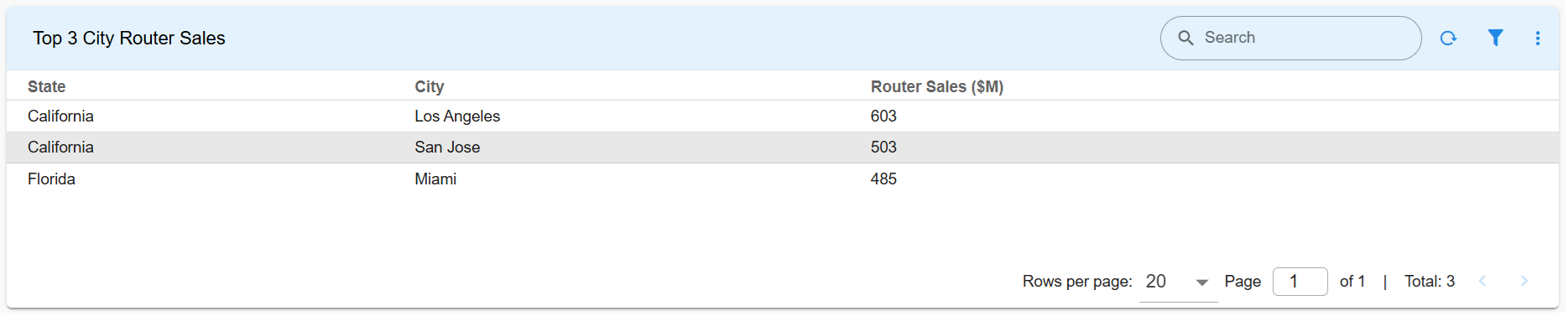The image size is (1568, 316).
Task: Click the refresh icon in the header
Action: point(1448,38)
